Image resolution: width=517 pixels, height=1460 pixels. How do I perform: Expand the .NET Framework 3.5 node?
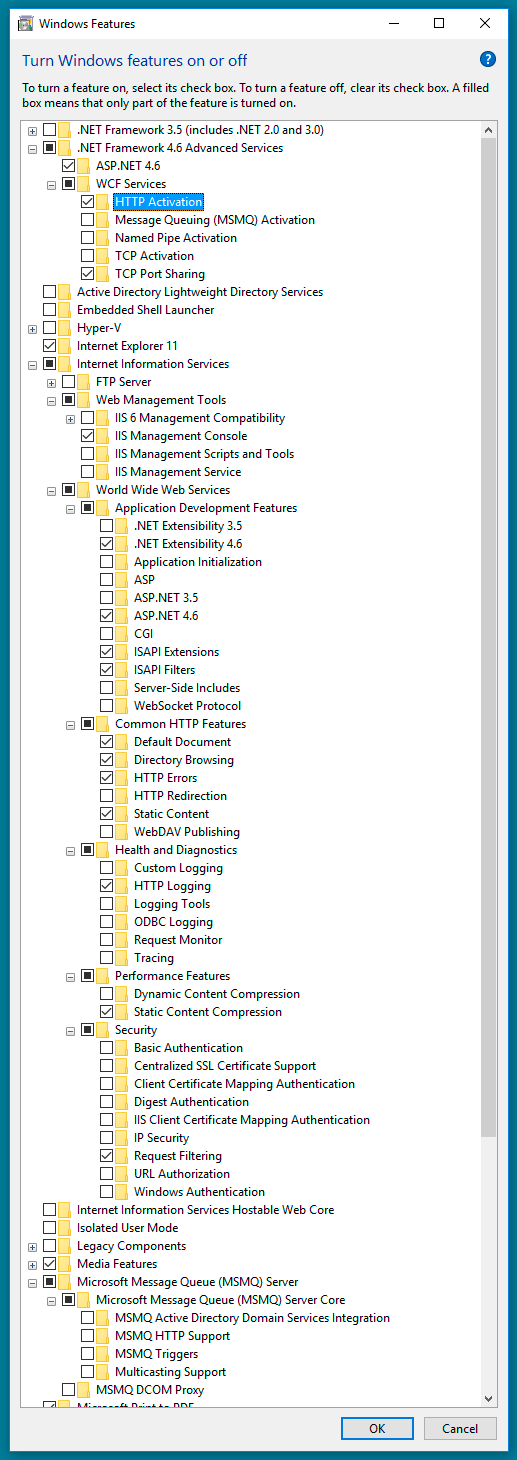pyautogui.click(x=33, y=130)
